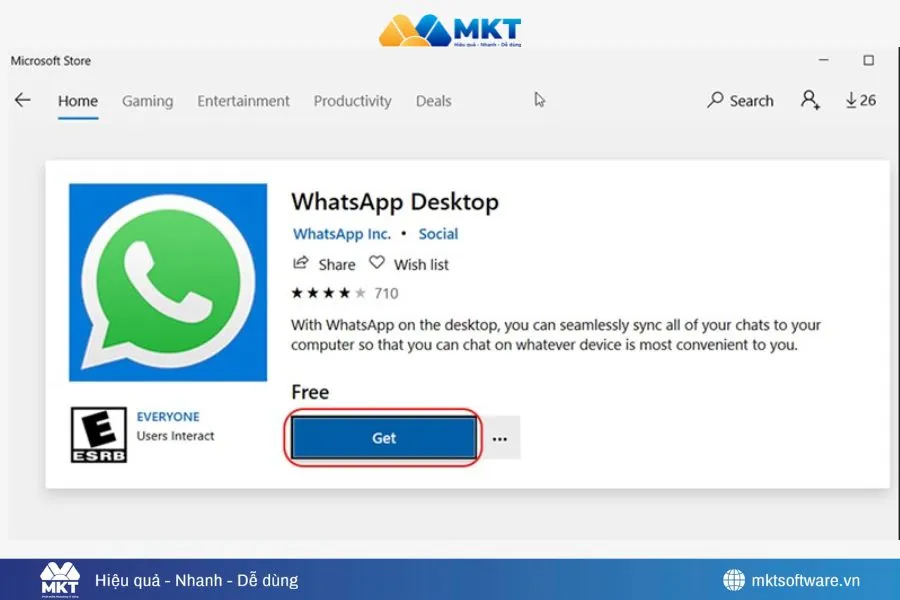Click the blue Get button
This screenshot has width=900, height=600.
point(384,438)
